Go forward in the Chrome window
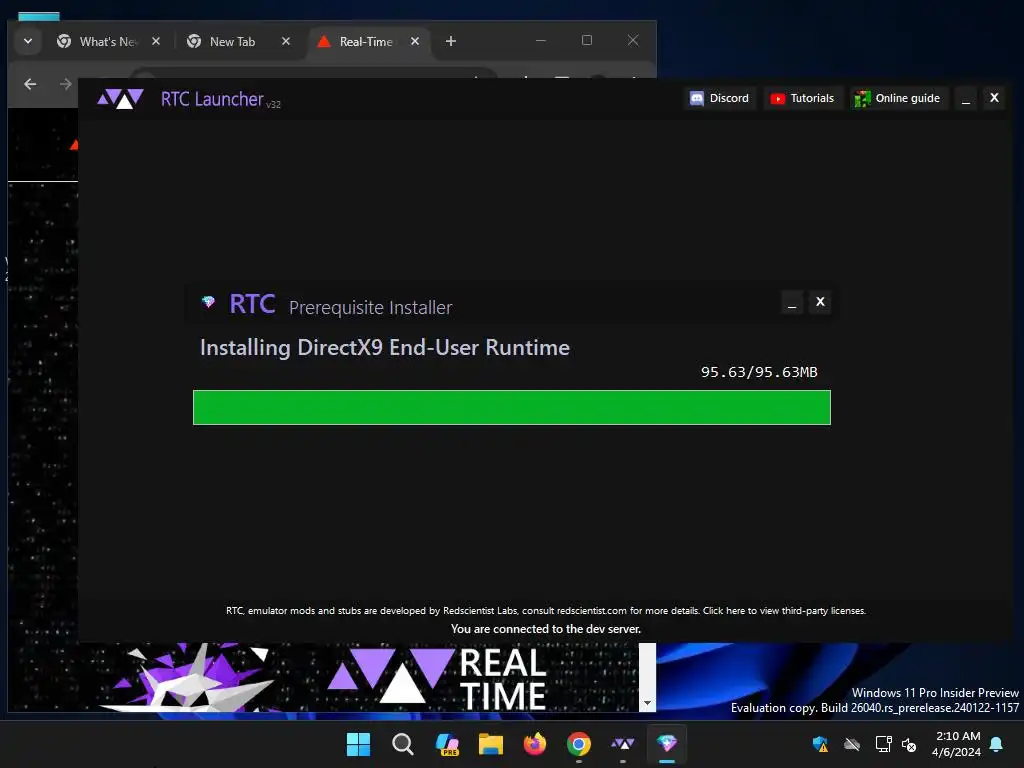Screen dimensions: 1024x768 [65, 84]
